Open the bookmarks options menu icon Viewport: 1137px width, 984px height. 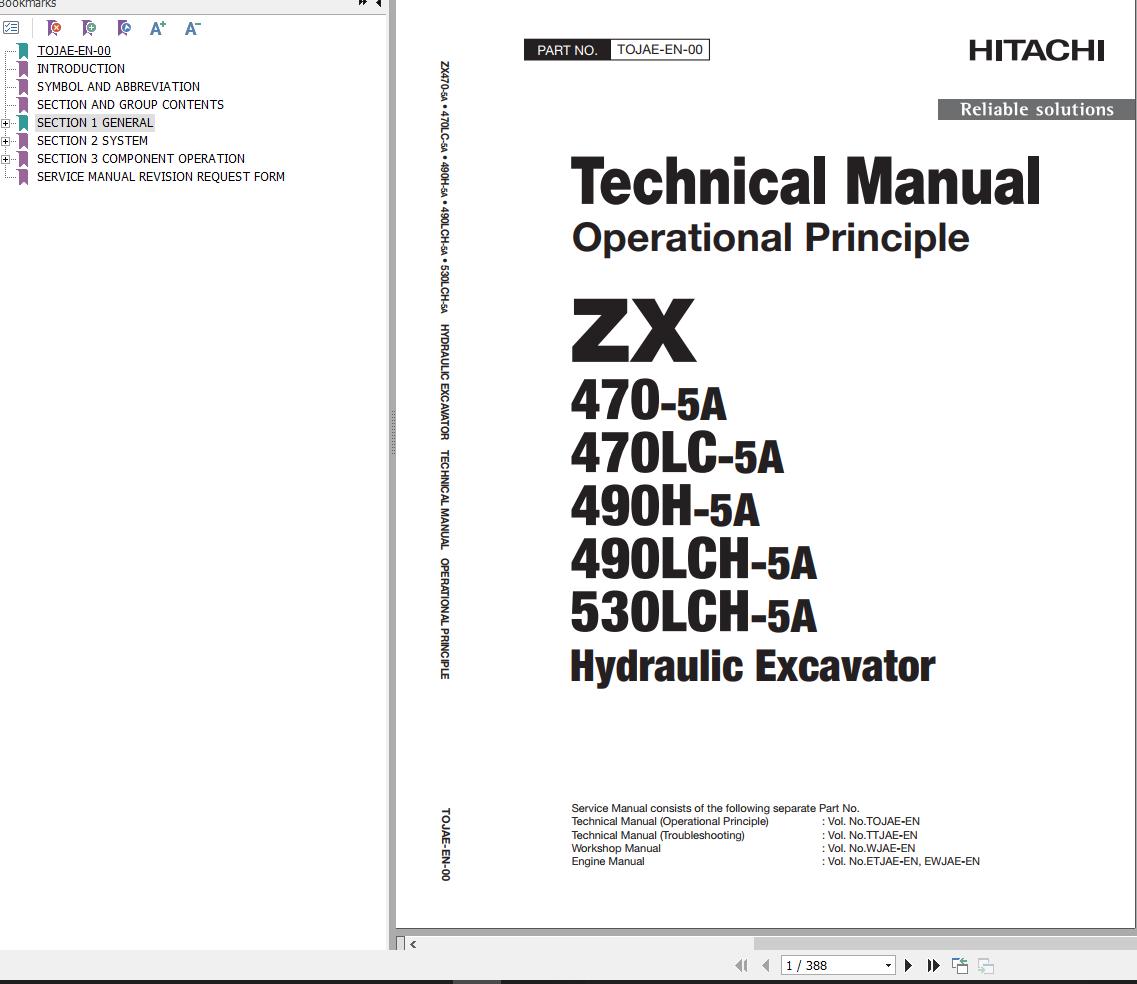coord(11,28)
